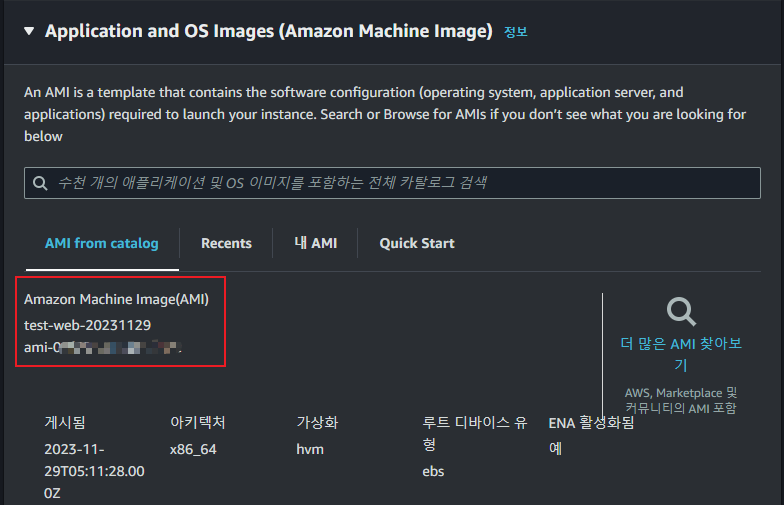This screenshot has height=505, width=784.
Task: Click the 가상화 column label
Action: click(x=317, y=422)
